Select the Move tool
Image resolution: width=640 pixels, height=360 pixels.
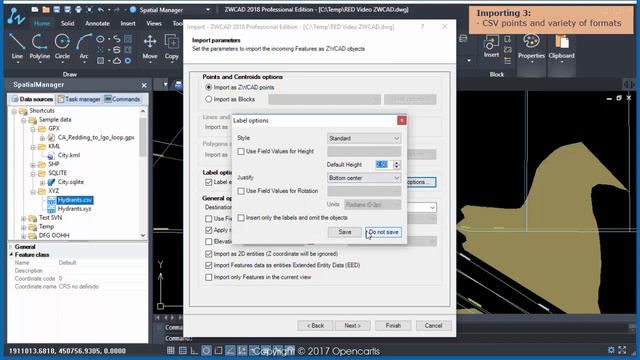150,47
